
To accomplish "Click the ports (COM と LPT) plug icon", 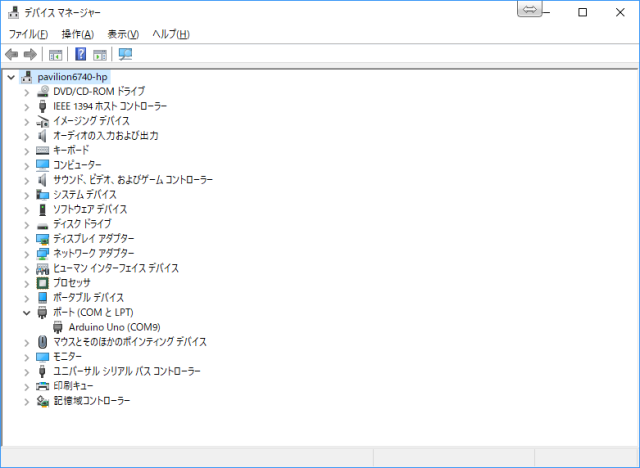I will (x=42, y=313).
